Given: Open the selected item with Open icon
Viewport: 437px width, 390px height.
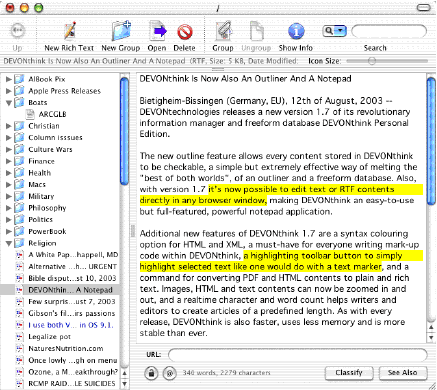Looking at the screenshot, I should (x=157, y=31).
